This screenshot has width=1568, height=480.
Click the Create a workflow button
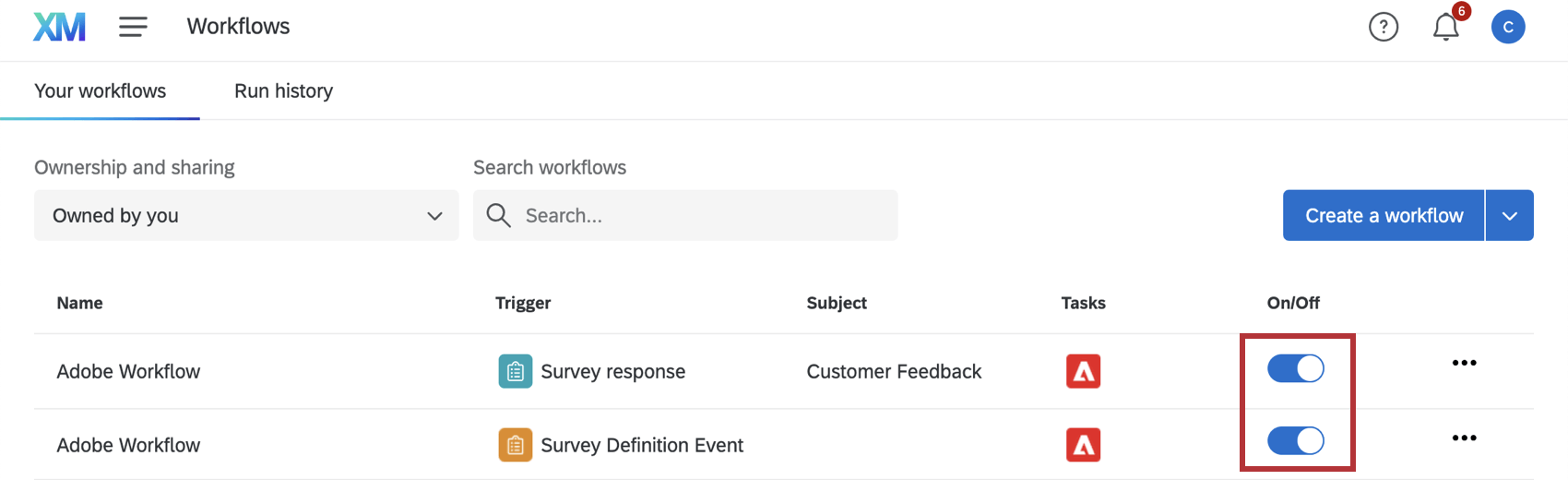(x=1384, y=215)
